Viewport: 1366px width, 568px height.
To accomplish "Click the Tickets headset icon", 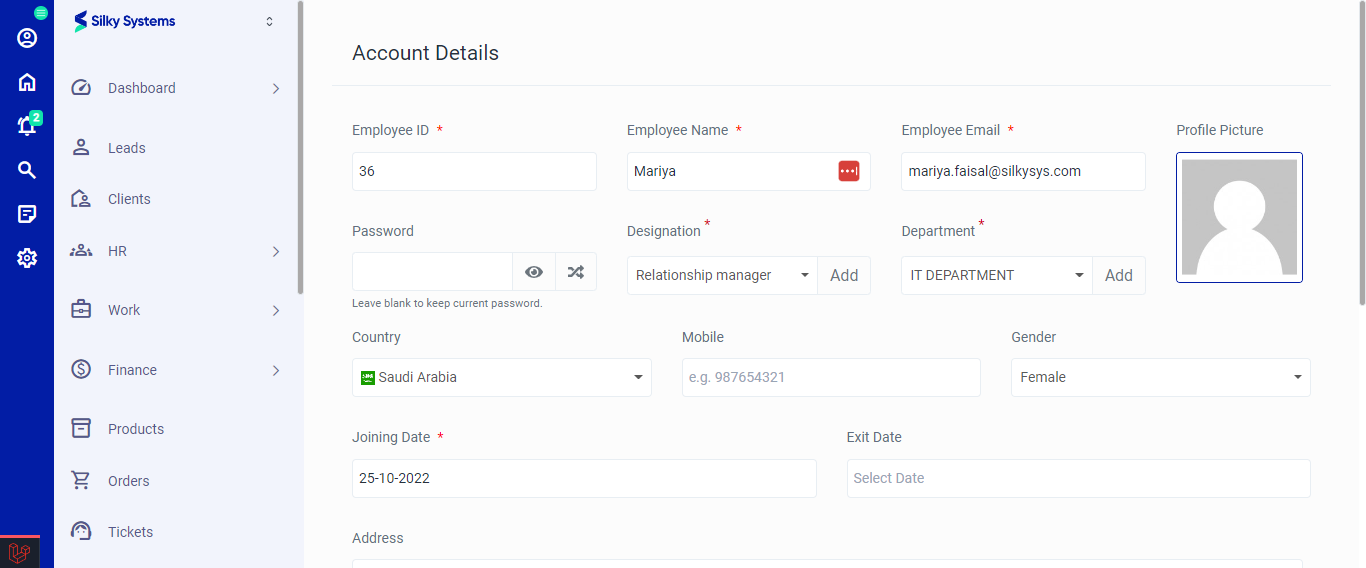I will [81, 532].
